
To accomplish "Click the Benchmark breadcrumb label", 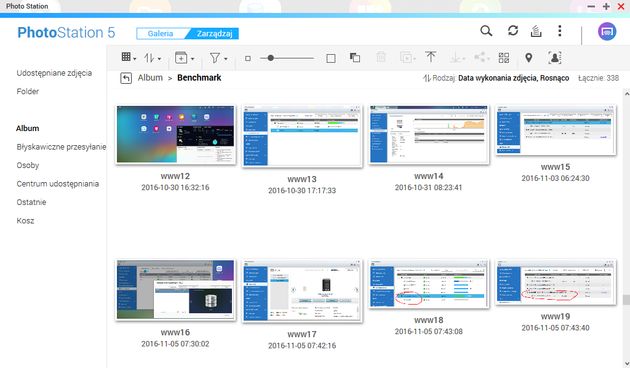I will click(199, 78).
